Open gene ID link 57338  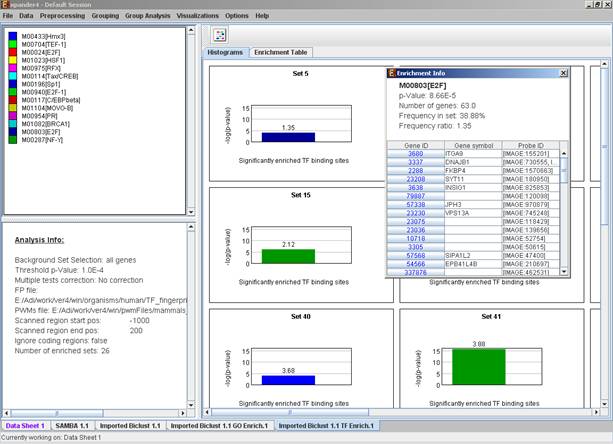pos(416,204)
